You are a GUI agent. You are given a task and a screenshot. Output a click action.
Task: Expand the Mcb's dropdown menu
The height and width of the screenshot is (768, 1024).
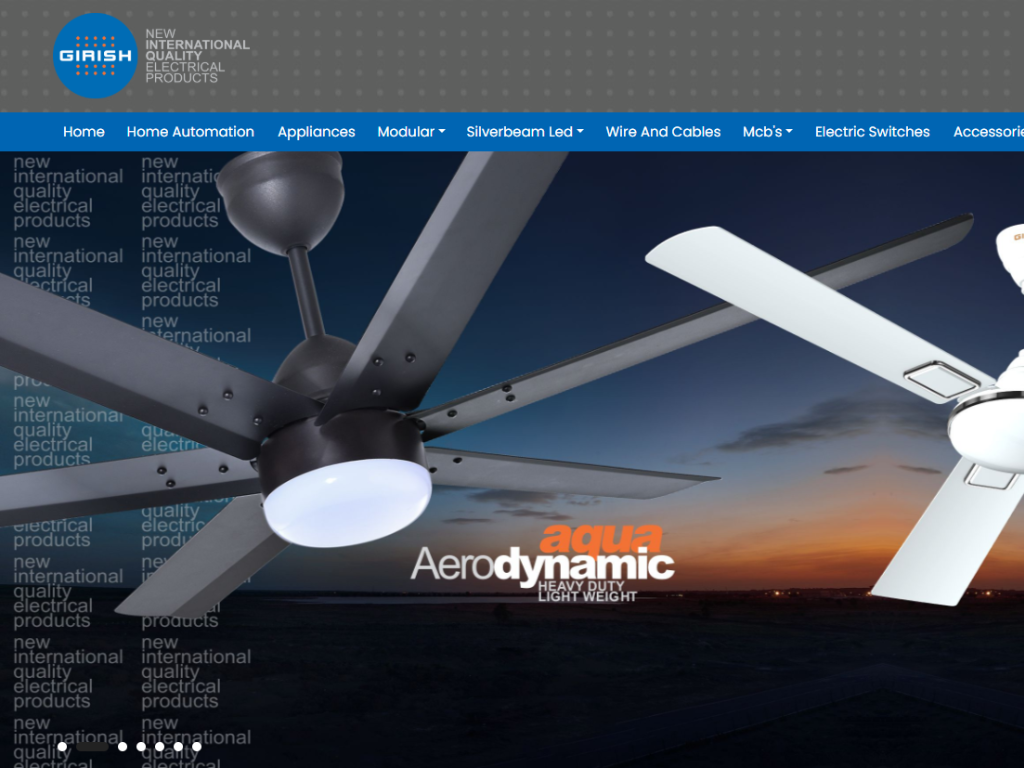767,132
